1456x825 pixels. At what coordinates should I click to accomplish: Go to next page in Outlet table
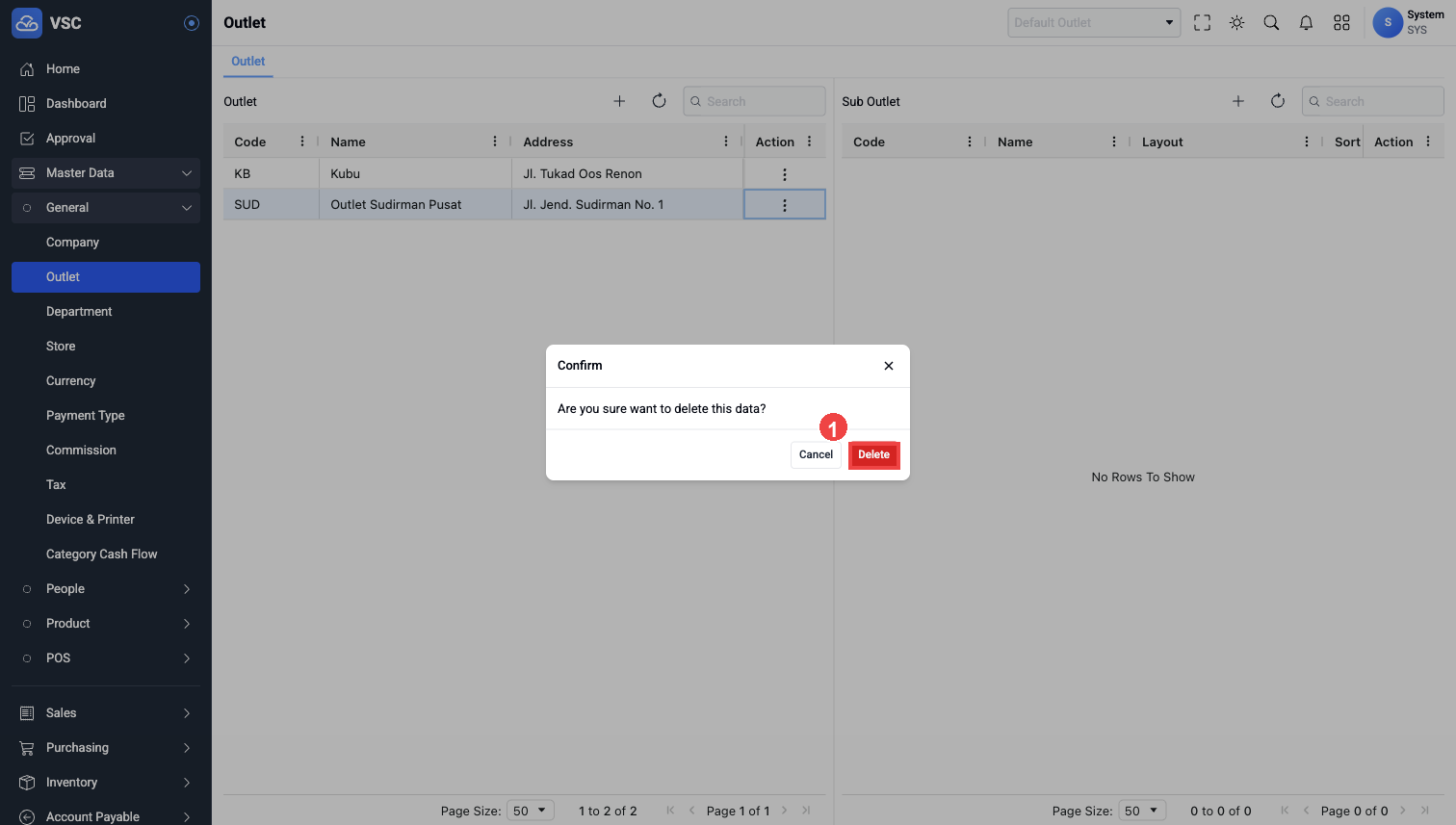(785, 811)
